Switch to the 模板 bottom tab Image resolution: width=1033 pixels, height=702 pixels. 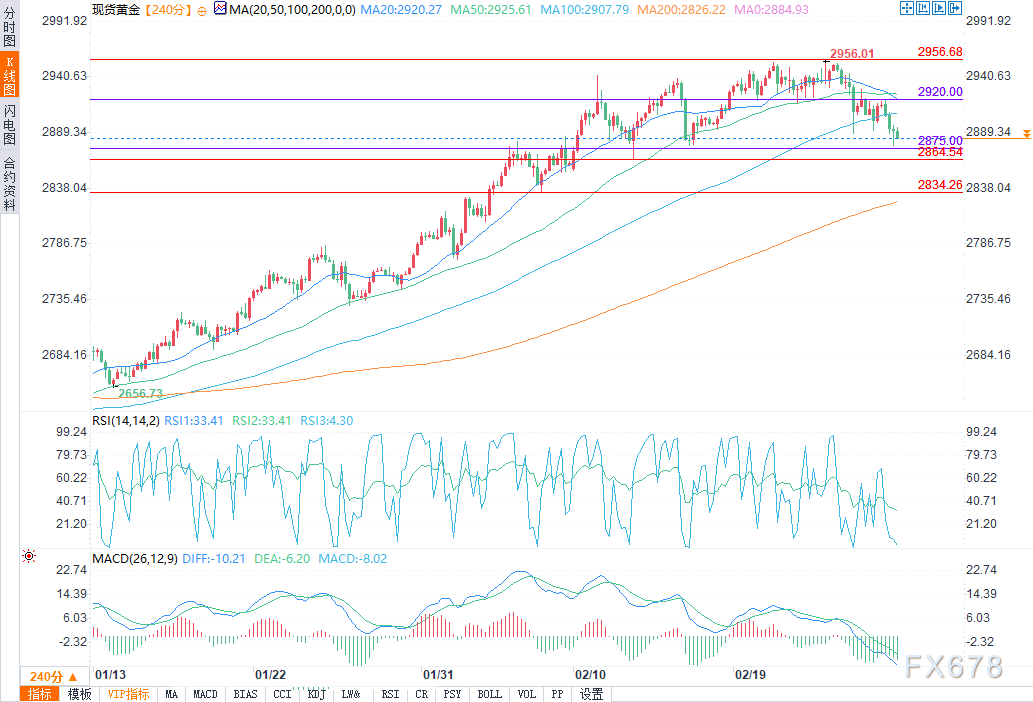tap(79, 694)
